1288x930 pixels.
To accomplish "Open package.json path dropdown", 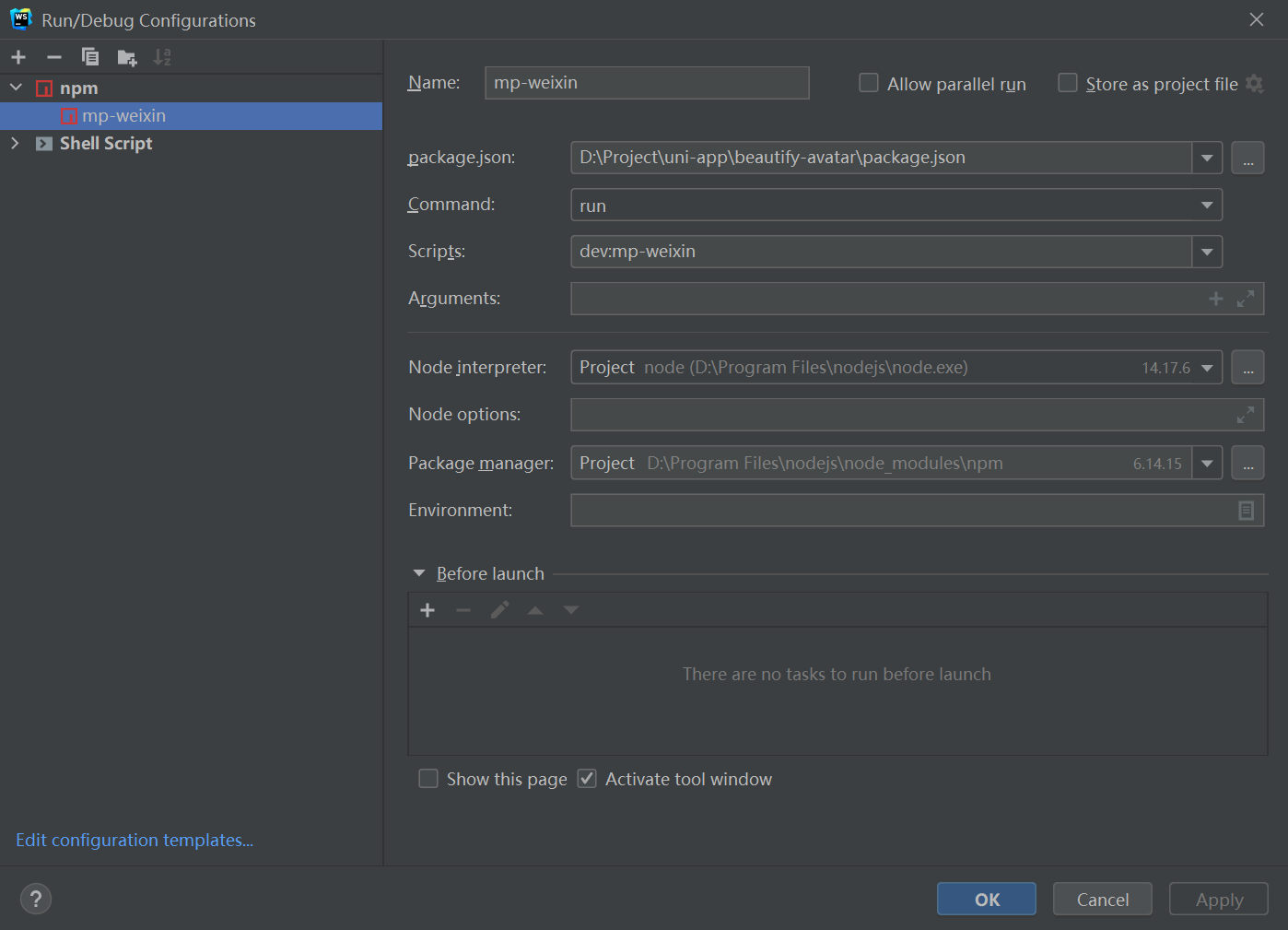I will (1207, 158).
